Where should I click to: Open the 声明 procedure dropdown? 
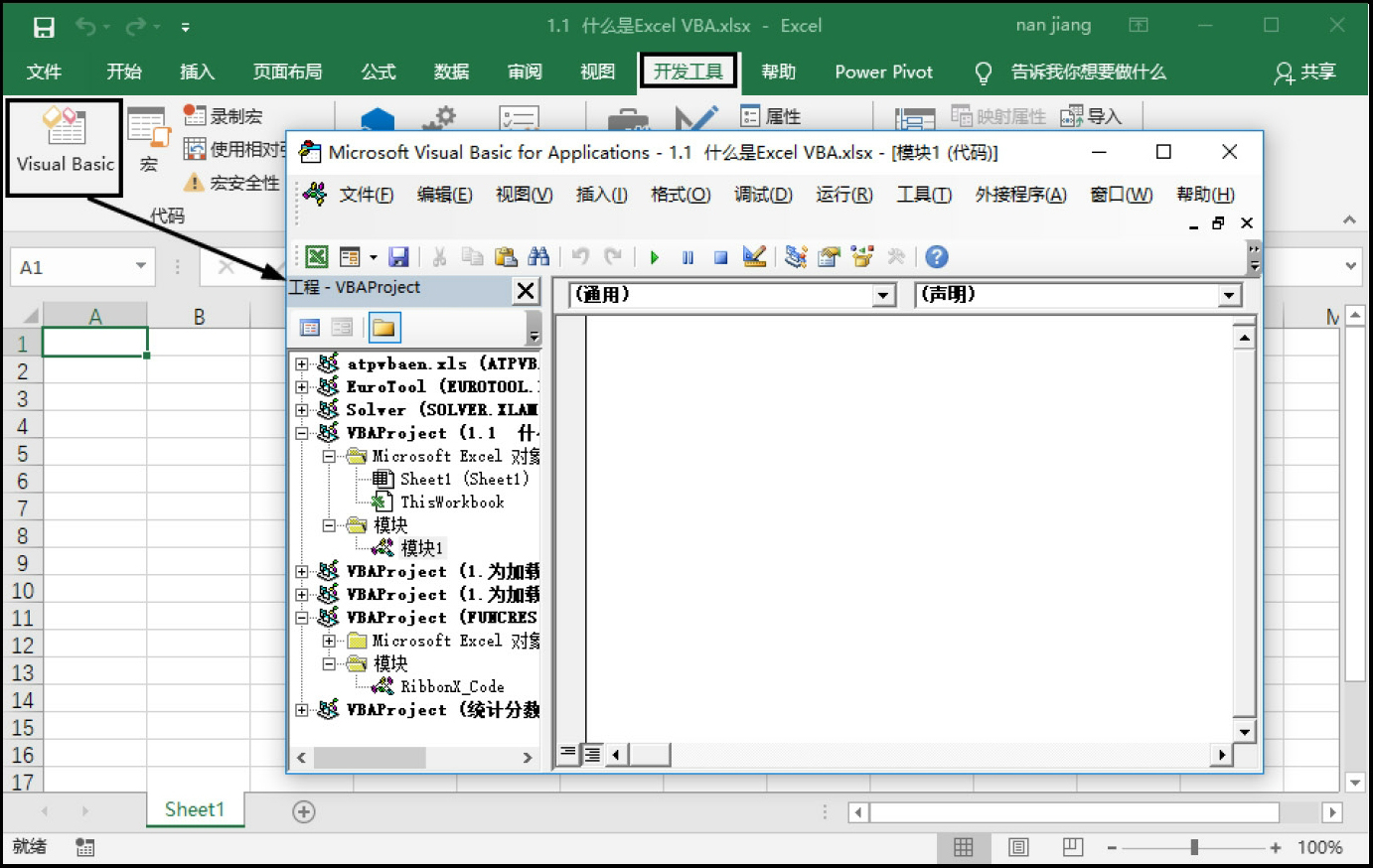(1229, 295)
